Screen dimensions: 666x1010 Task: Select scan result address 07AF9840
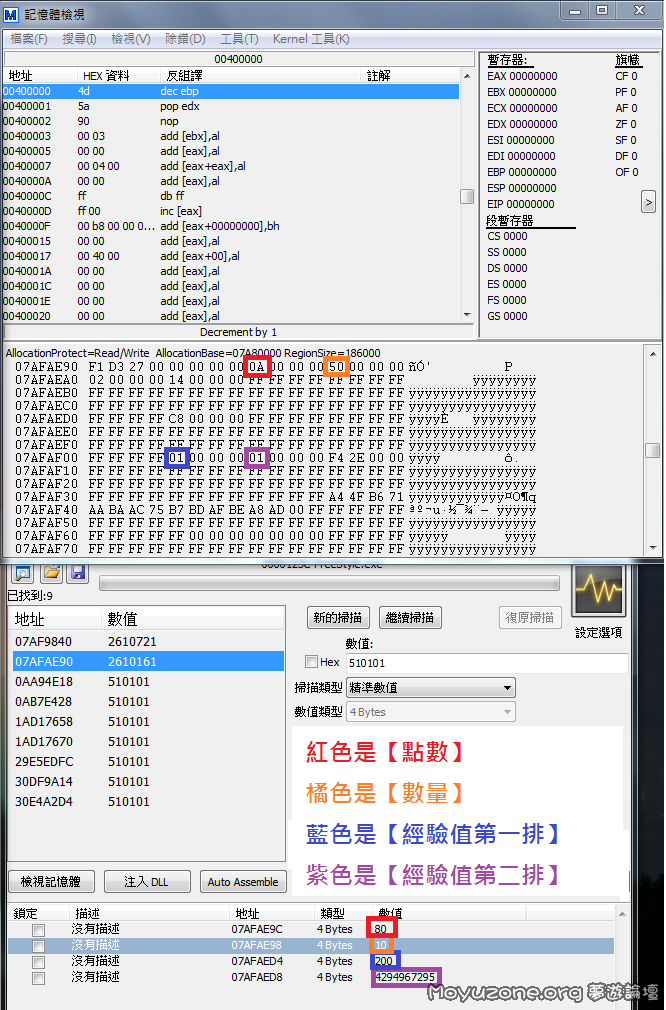point(148,642)
